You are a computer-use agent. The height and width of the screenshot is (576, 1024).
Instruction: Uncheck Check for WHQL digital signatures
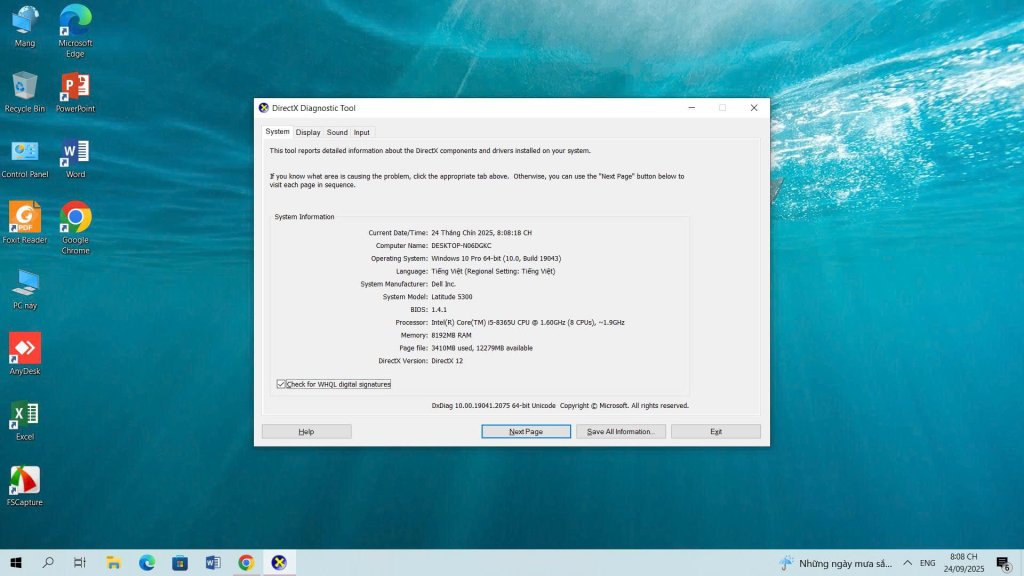point(282,384)
